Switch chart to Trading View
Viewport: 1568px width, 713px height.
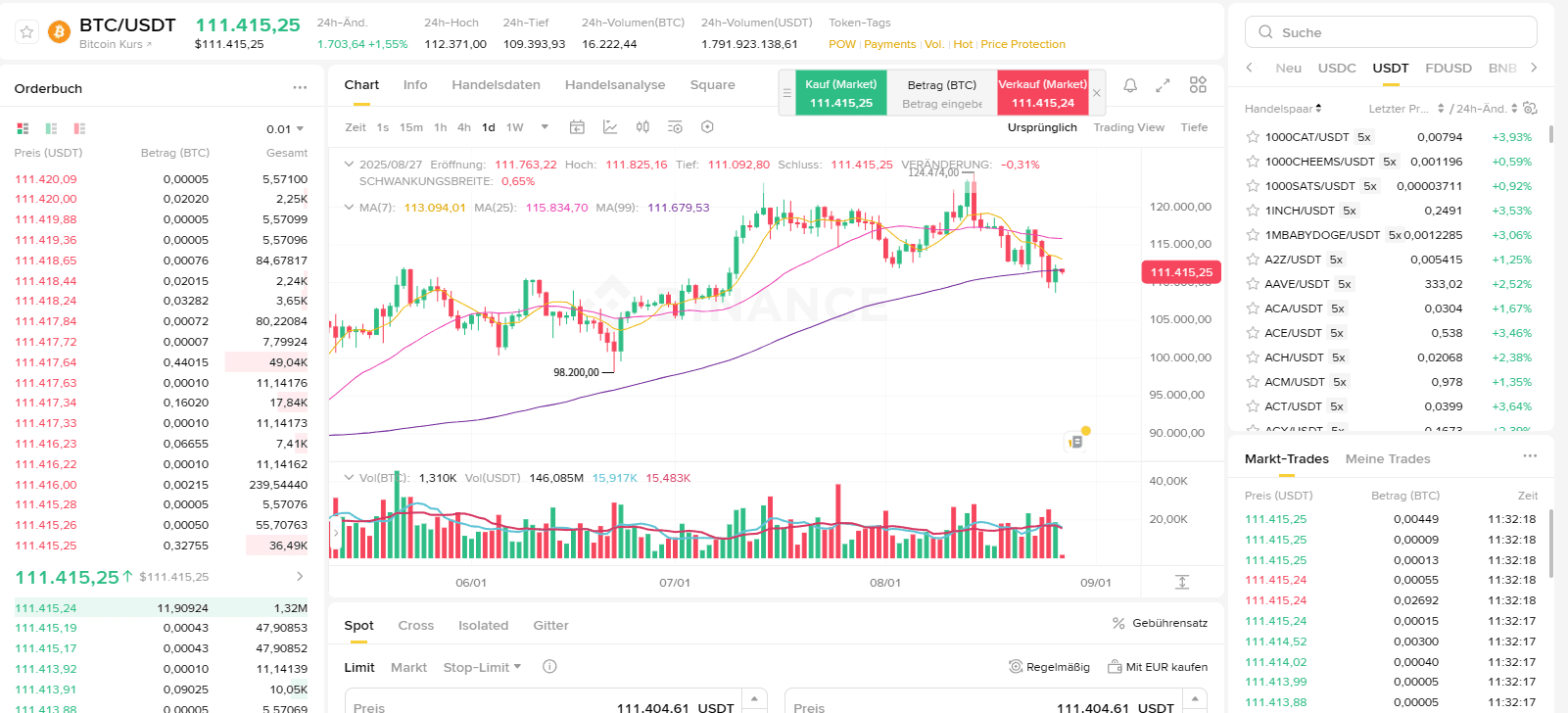1128,127
